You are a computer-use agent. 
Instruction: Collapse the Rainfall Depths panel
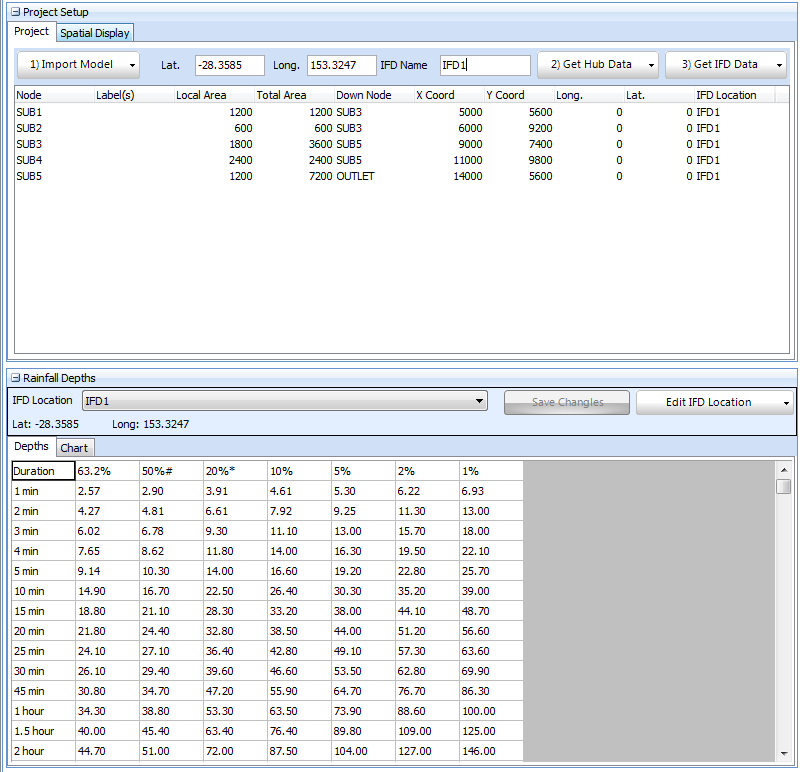coord(15,378)
